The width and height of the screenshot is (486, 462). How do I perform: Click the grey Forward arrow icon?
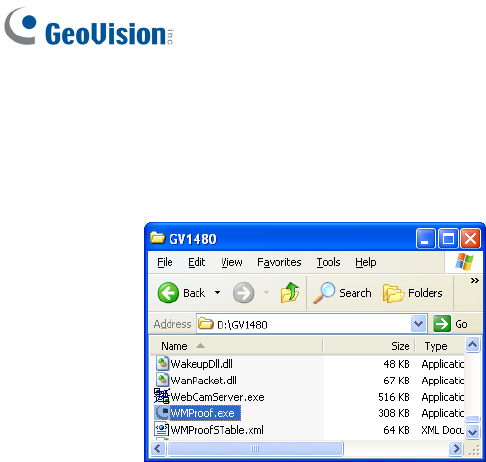pos(243,293)
